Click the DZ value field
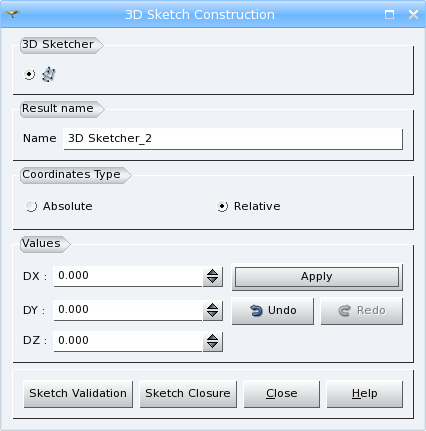Viewport: 426px width, 431px height. (128, 341)
